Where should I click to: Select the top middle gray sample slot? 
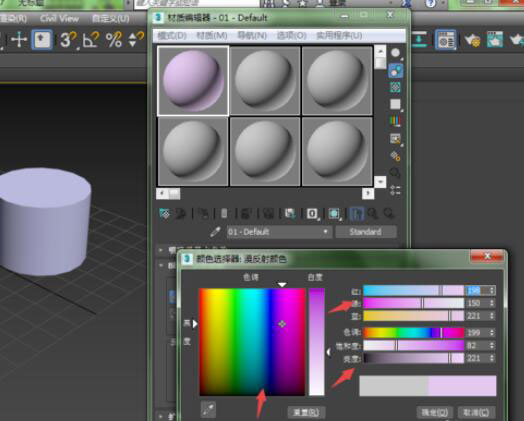(265, 81)
